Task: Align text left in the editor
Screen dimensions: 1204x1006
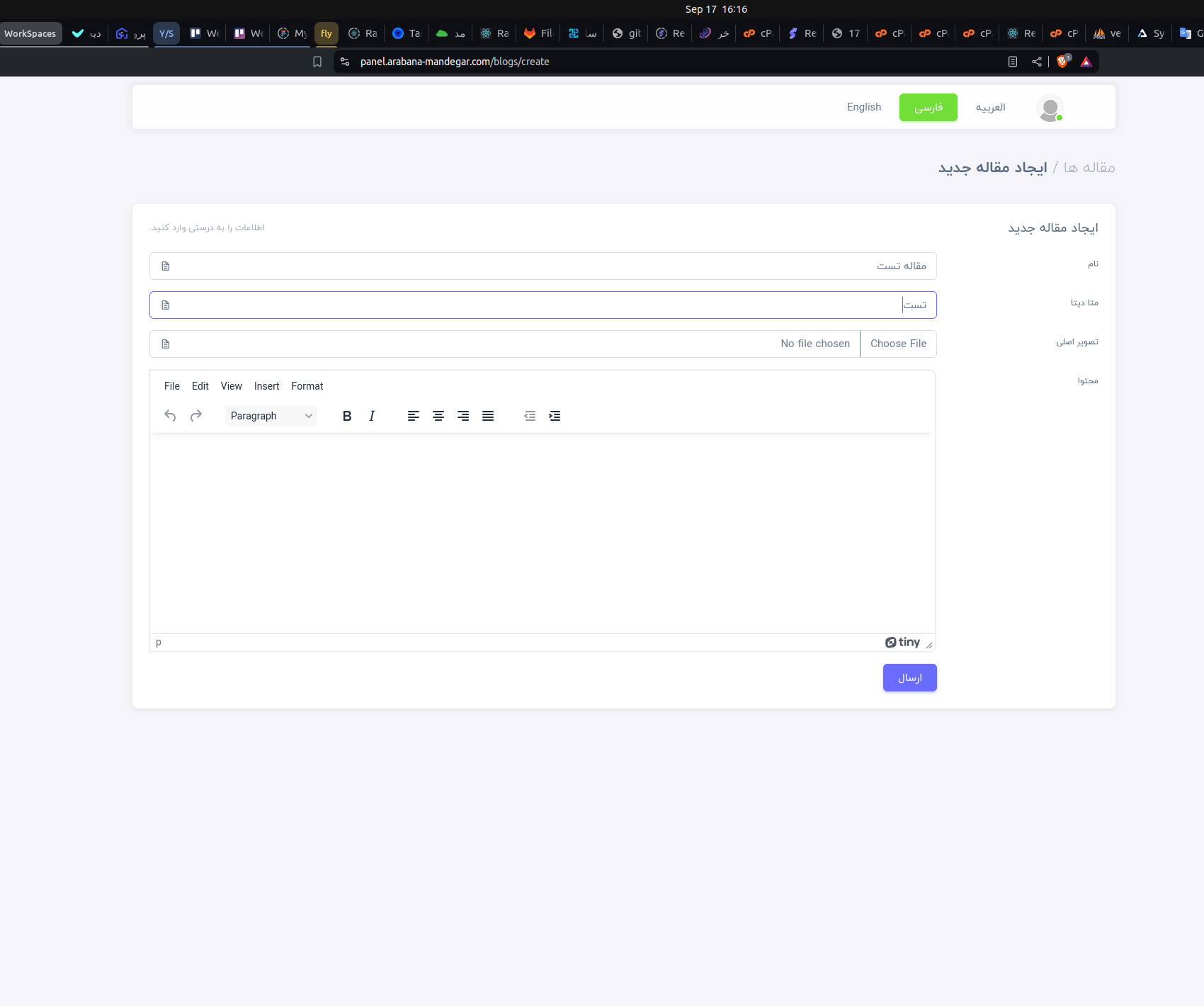Action: [x=414, y=416]
